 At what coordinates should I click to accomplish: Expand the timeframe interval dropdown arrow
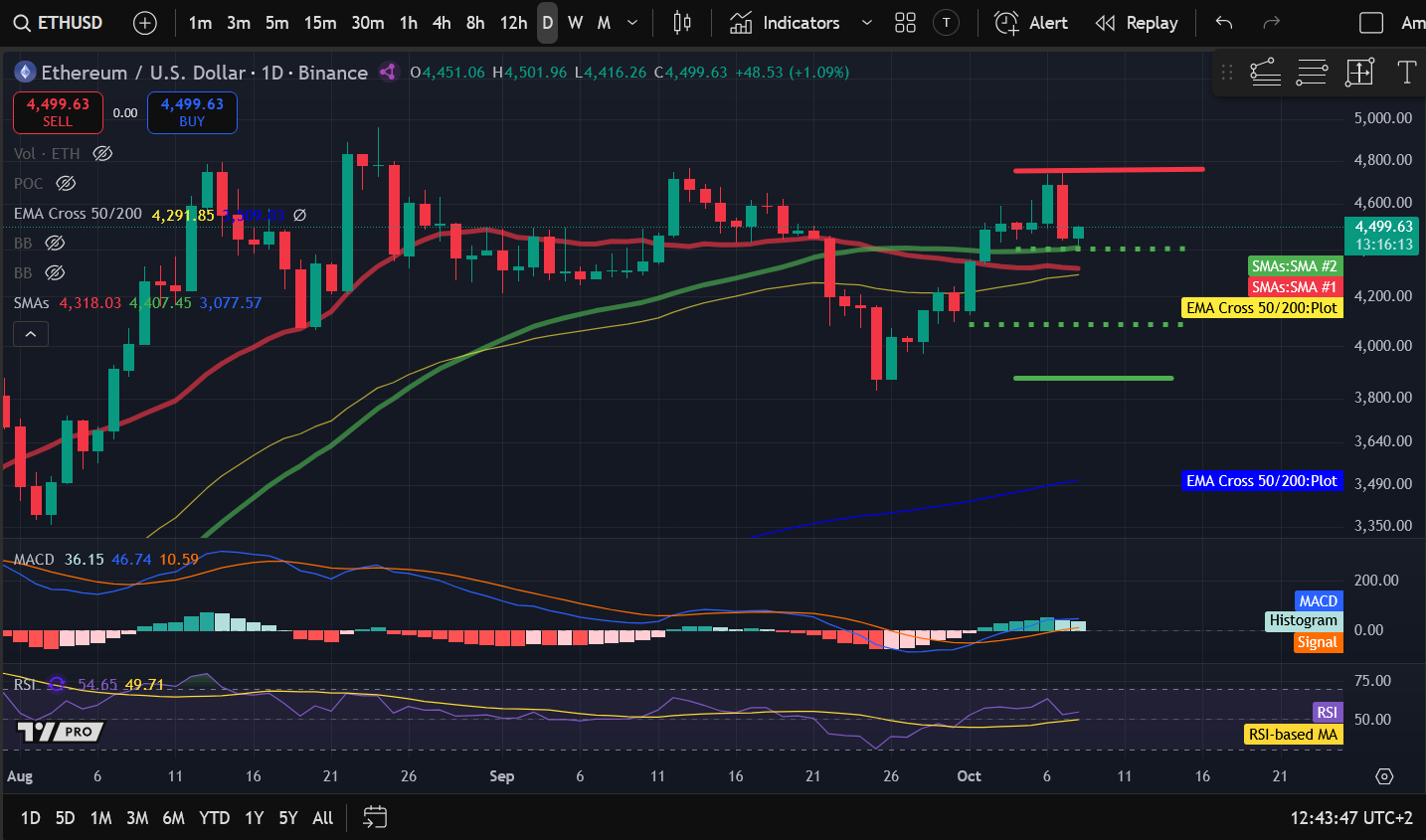(x=632, y=23)
